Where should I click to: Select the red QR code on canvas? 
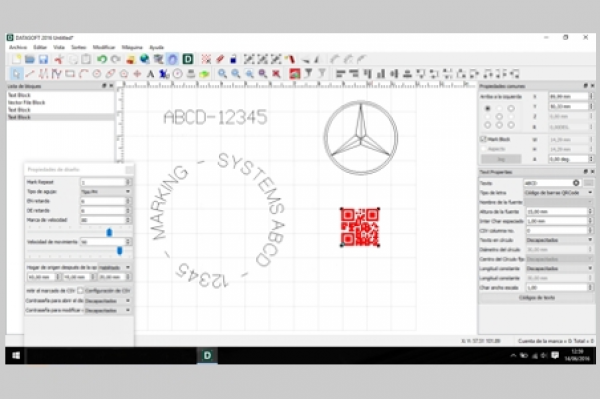click(x=360, y=227)
